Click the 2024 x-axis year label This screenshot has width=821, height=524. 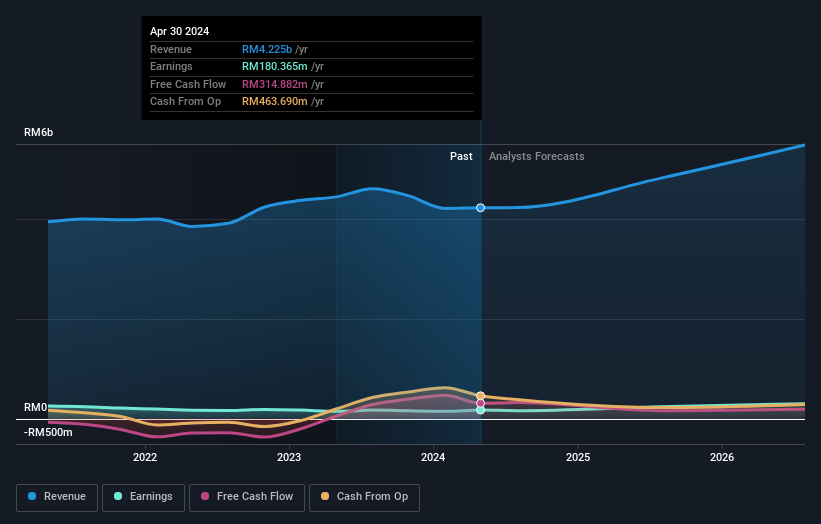coord(433,457)
